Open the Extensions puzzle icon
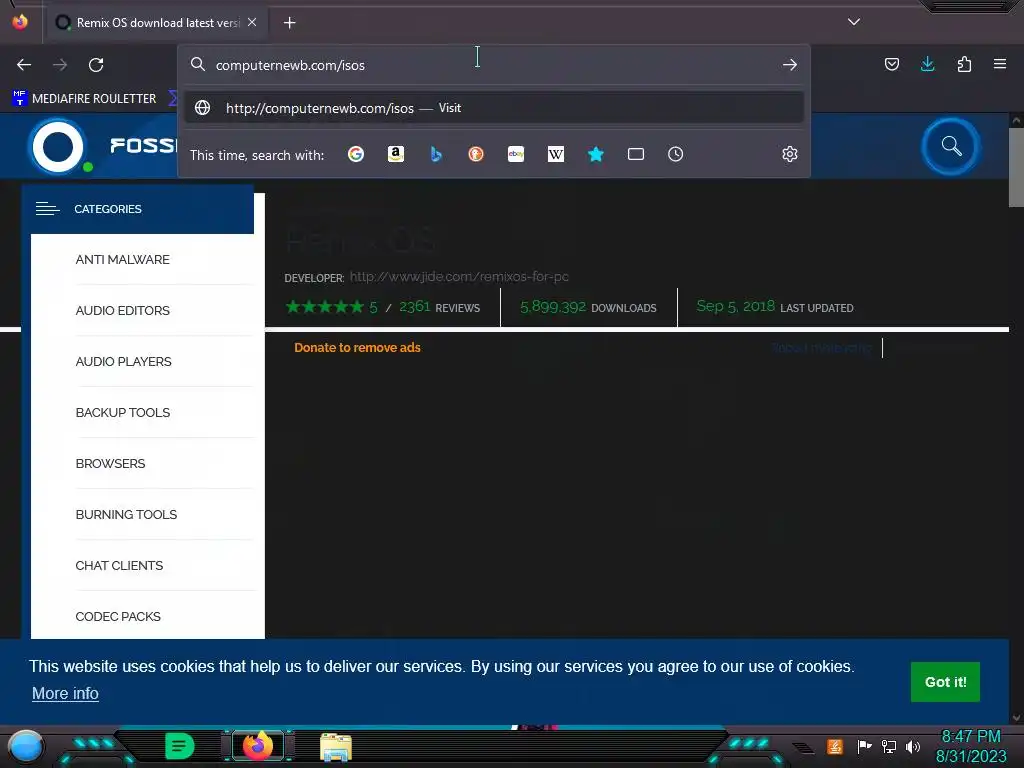 pos(964,64)
